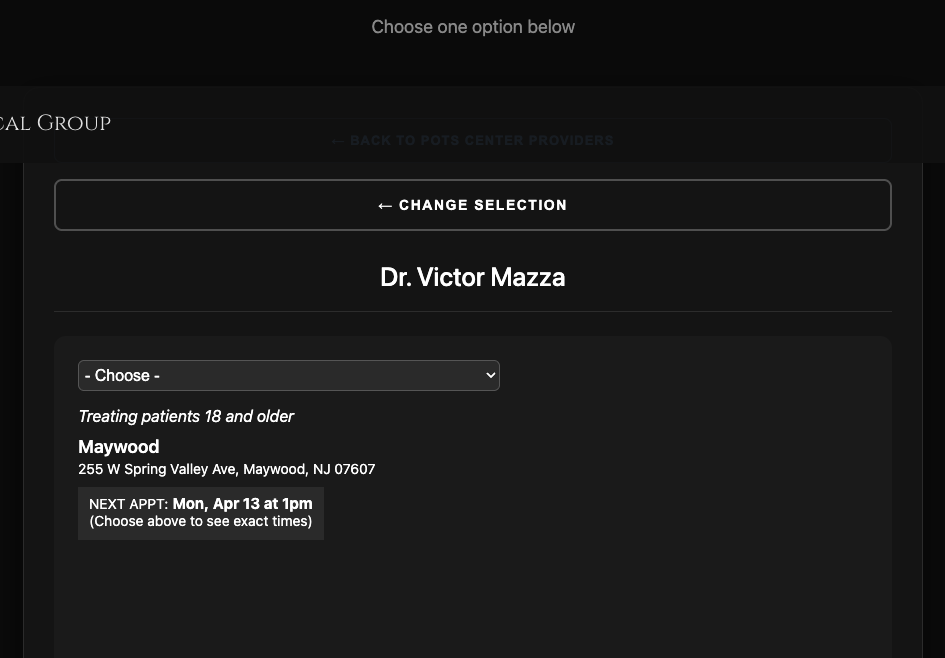Toggle the appointment details box

200,512
